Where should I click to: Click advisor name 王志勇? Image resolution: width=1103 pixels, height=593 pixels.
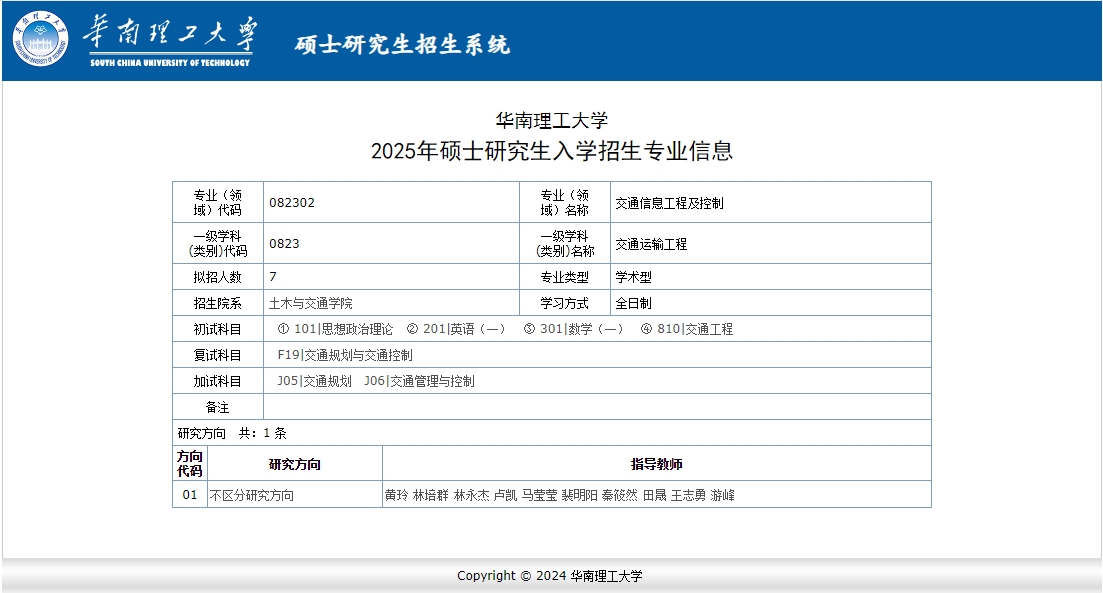click(x=689, y=495)
